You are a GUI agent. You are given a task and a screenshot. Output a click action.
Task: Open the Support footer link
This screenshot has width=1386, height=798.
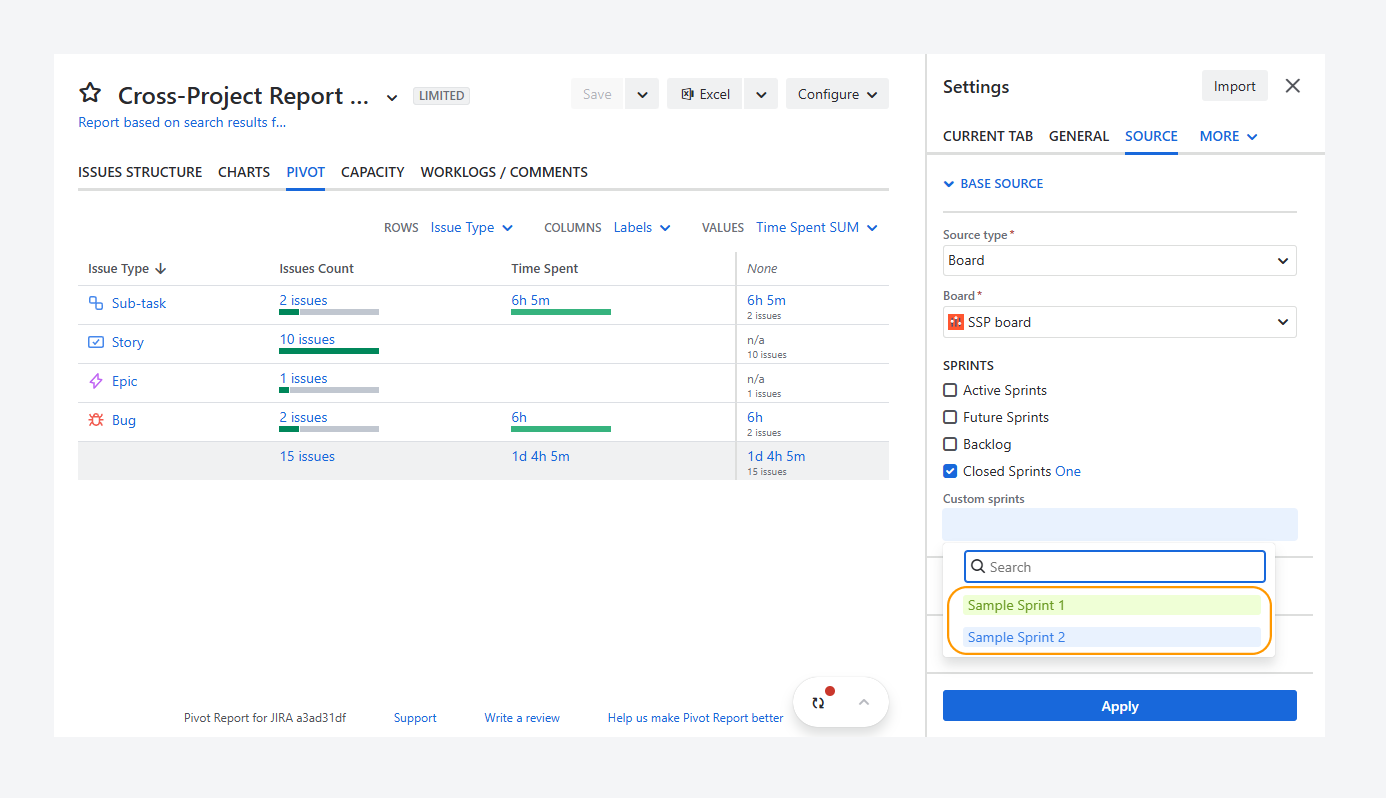(415, 718)
